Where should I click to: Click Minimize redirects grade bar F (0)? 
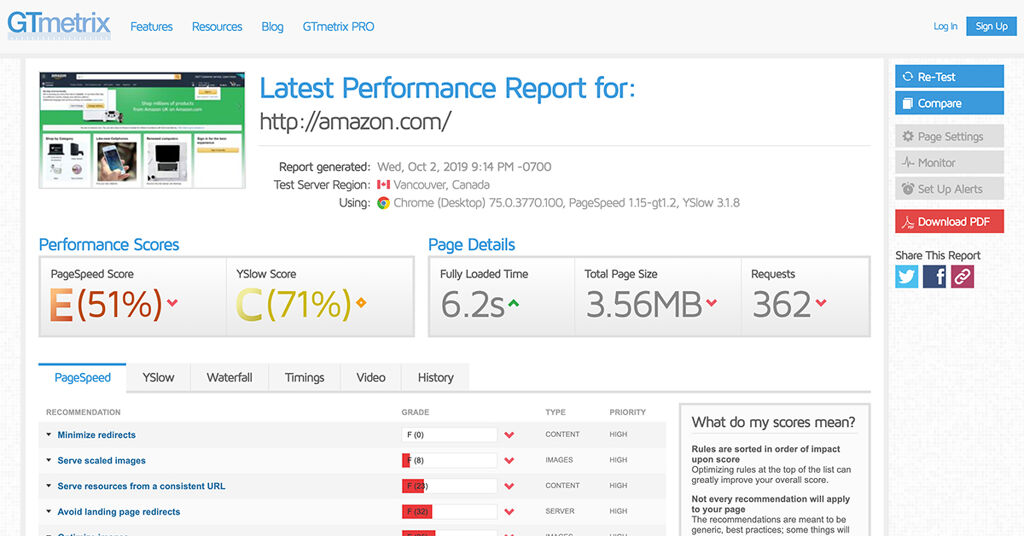[449, 435]
